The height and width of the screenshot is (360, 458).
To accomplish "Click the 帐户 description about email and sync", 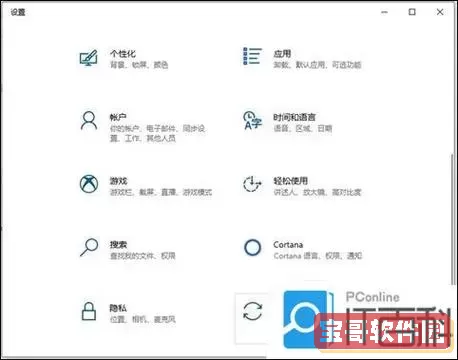I will click(x=157, y=133).
